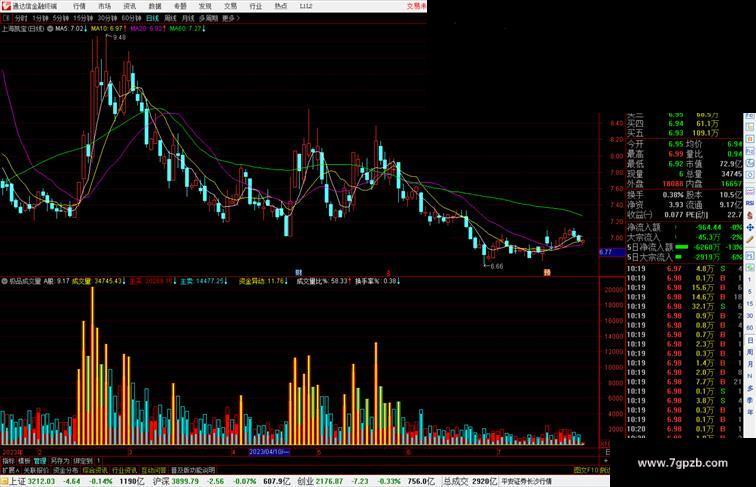Open the 行业资讯 tab
The image size is (756, 487).
(x=124, y=470)
